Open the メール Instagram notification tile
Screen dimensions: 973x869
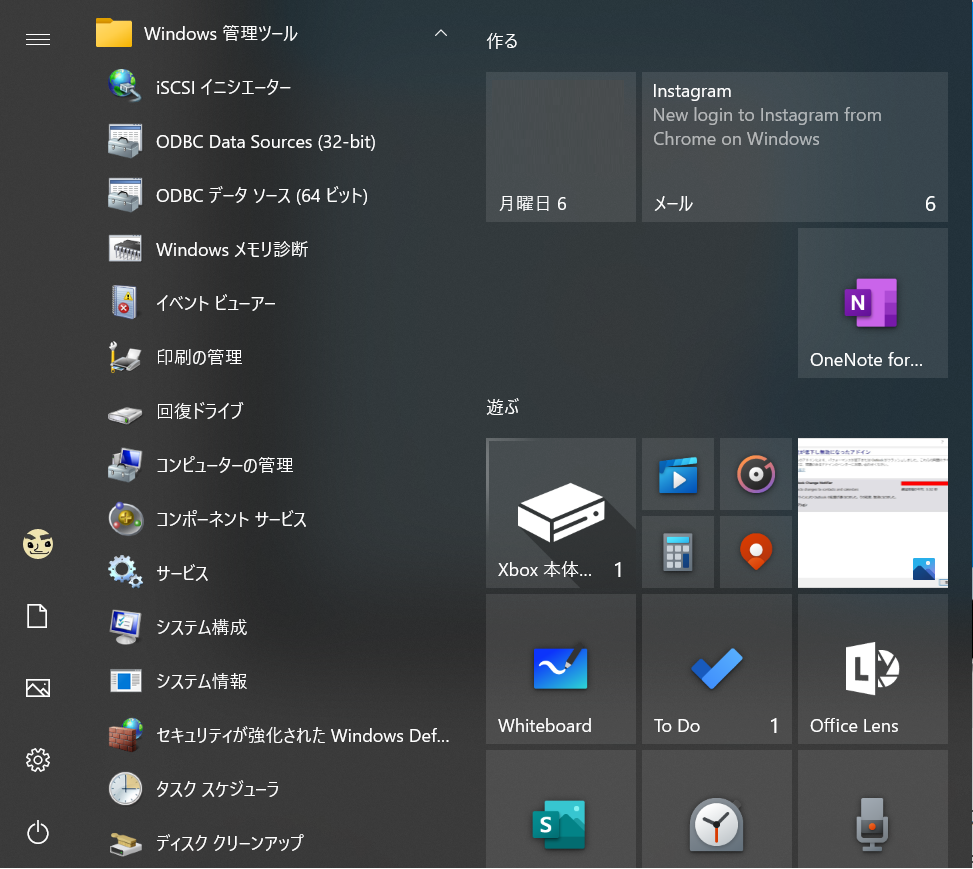click(795, 147)
